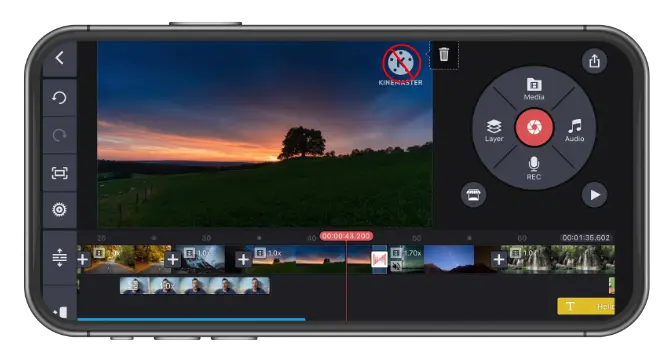Select the autumn road video clip
This screenshot has height=360, width=672.
[130, 259]
